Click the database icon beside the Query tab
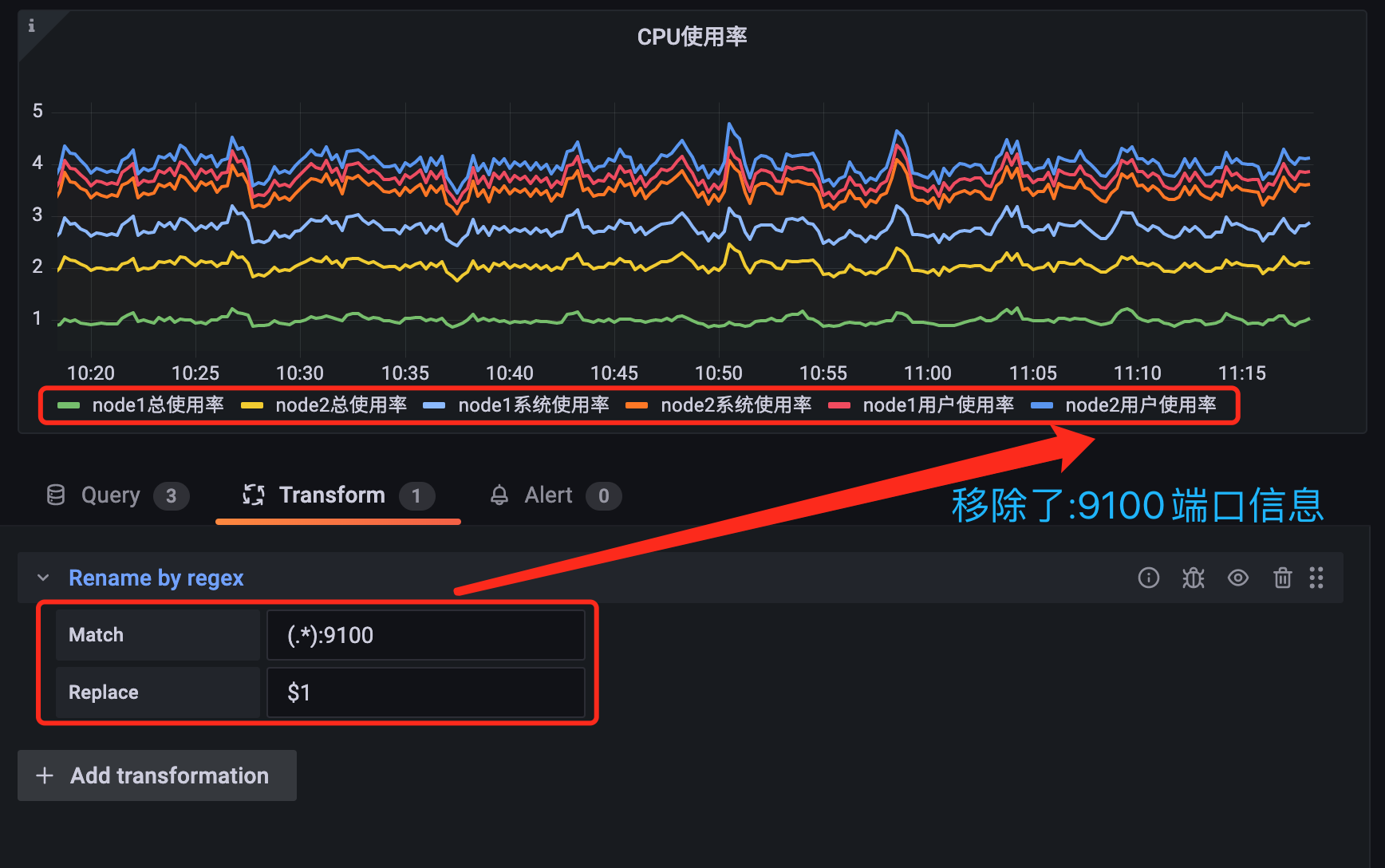This screenshot has width=1385, height=868. click(x=55, y=495)
